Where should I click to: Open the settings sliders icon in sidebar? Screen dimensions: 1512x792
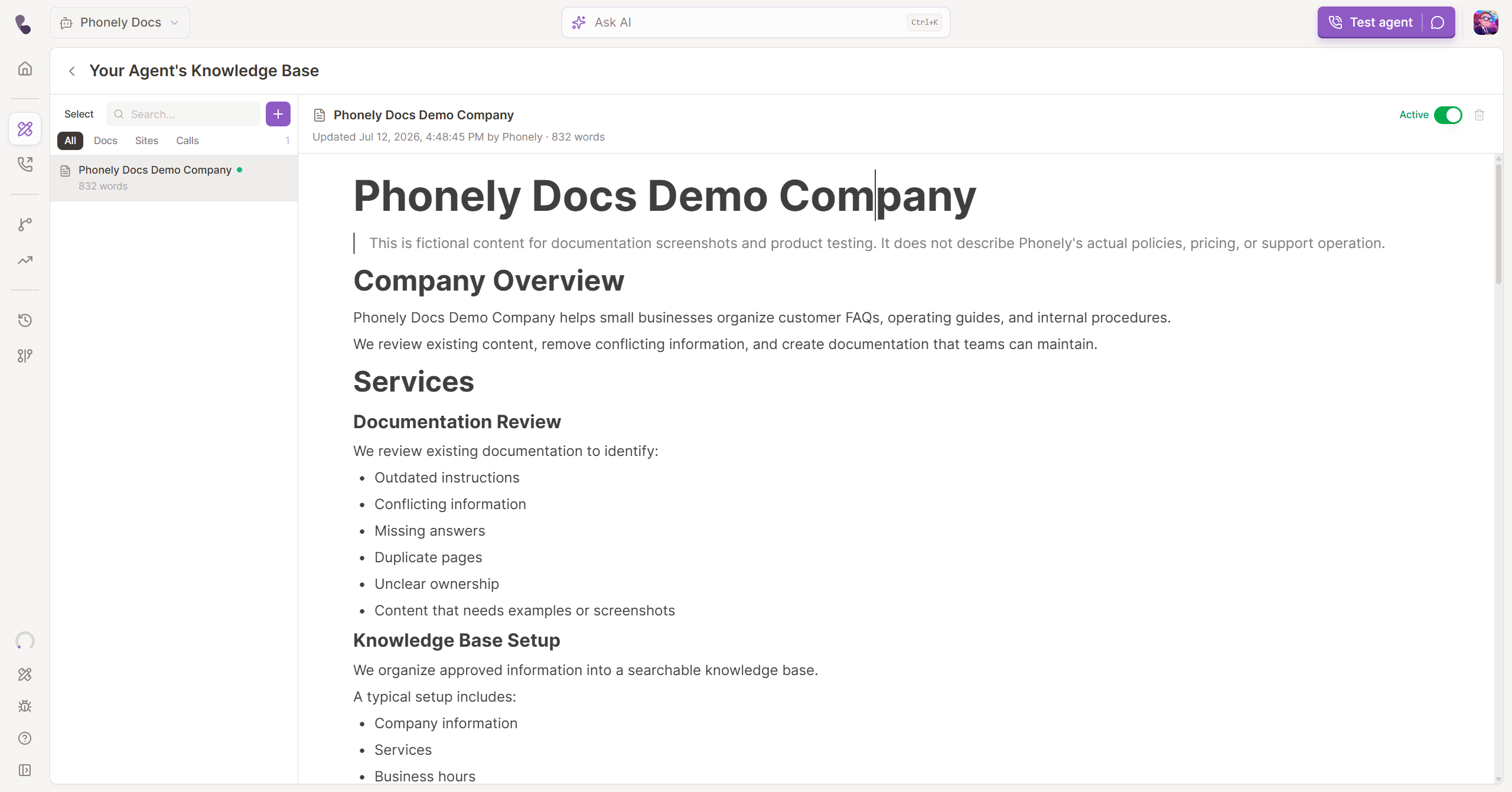pyautogui.click(x=25, y=356)
